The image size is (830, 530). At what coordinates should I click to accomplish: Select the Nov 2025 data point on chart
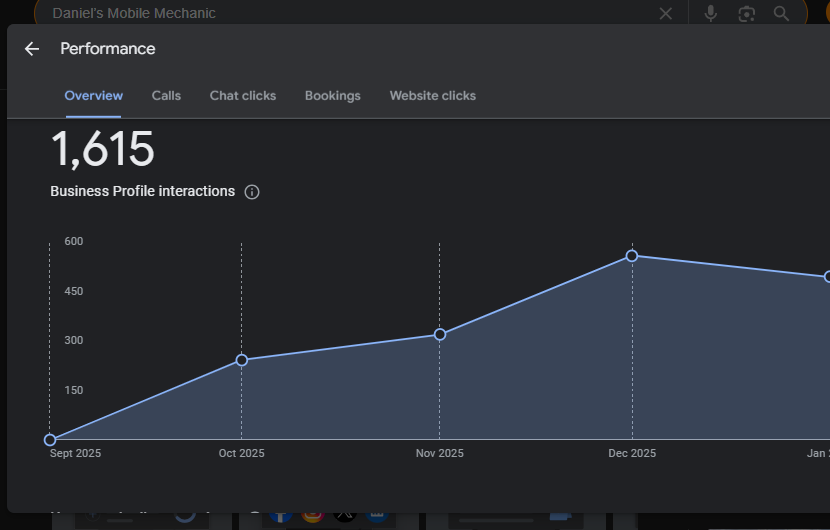440,334
